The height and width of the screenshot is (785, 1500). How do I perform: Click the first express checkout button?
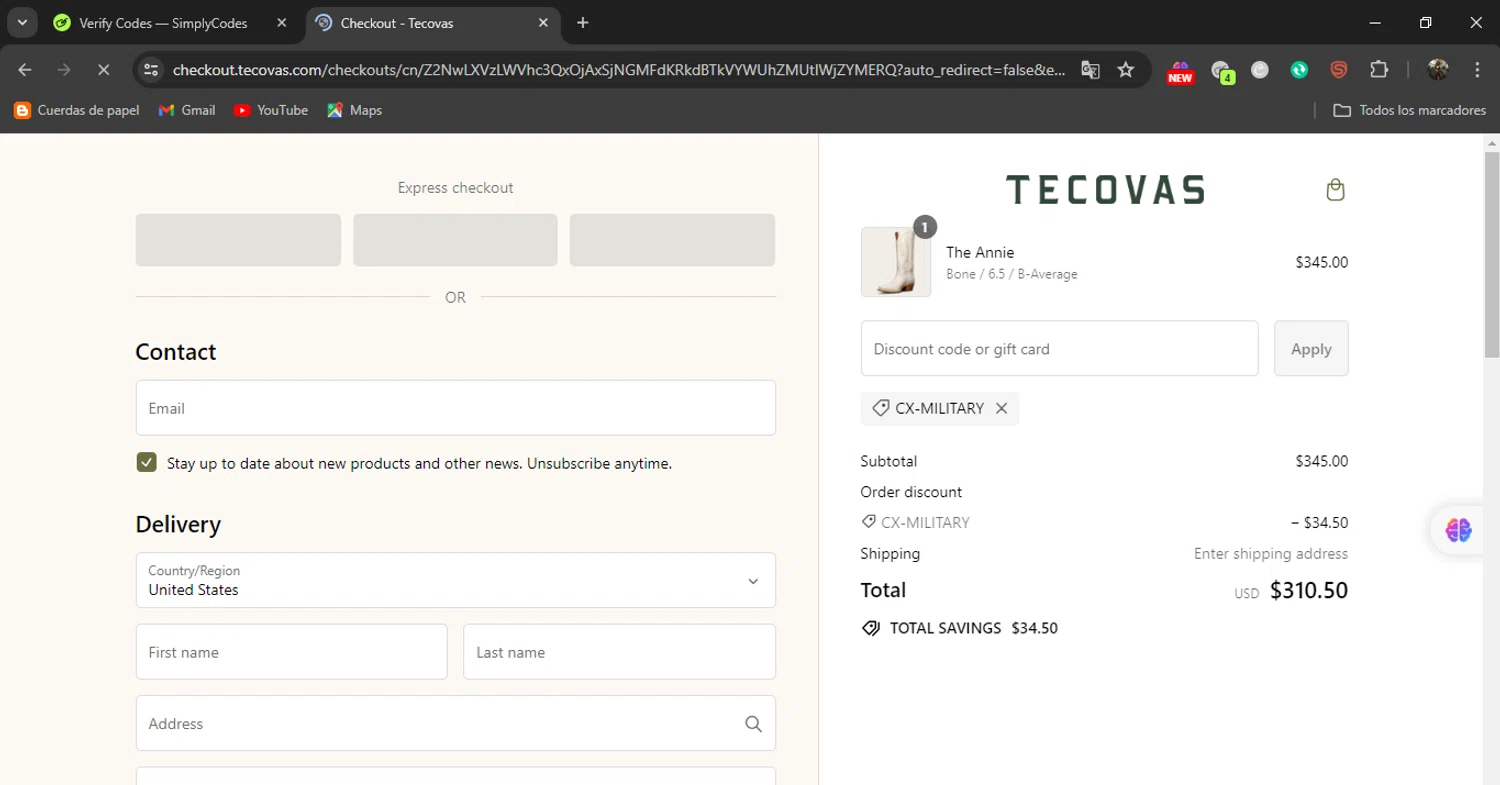(x=238, y=240)
